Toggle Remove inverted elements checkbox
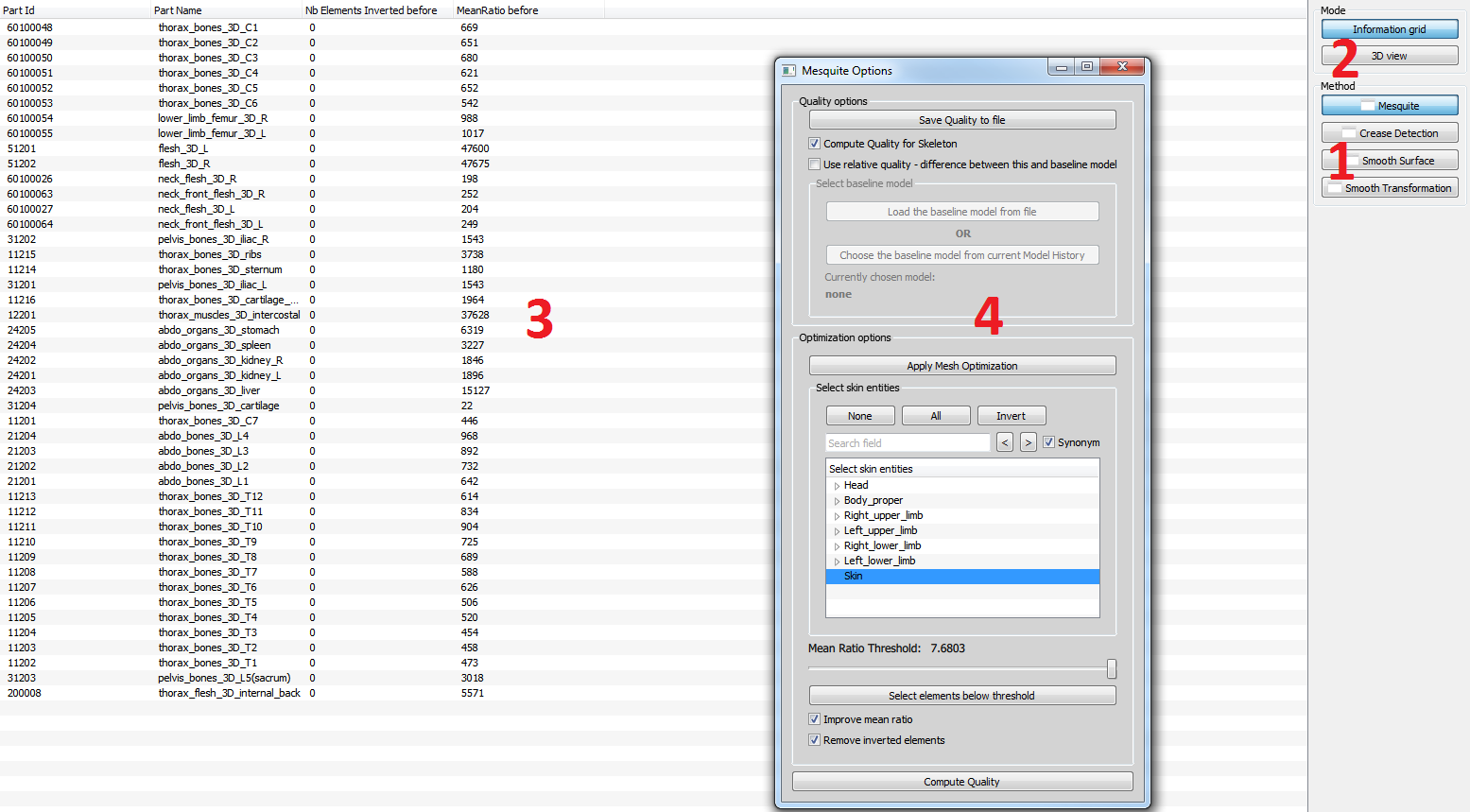1470x812 pixels. tap(814, 740)
